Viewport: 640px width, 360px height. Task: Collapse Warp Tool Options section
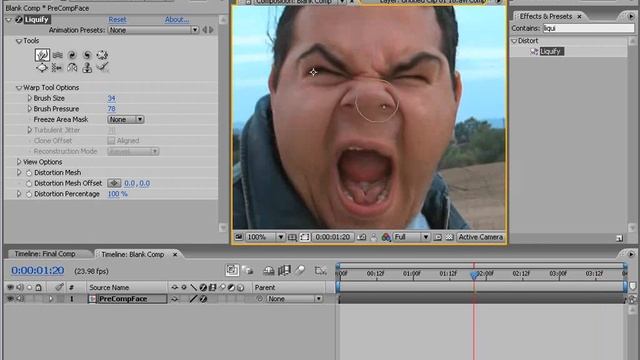pyautogui.click(x=19, y=88)
